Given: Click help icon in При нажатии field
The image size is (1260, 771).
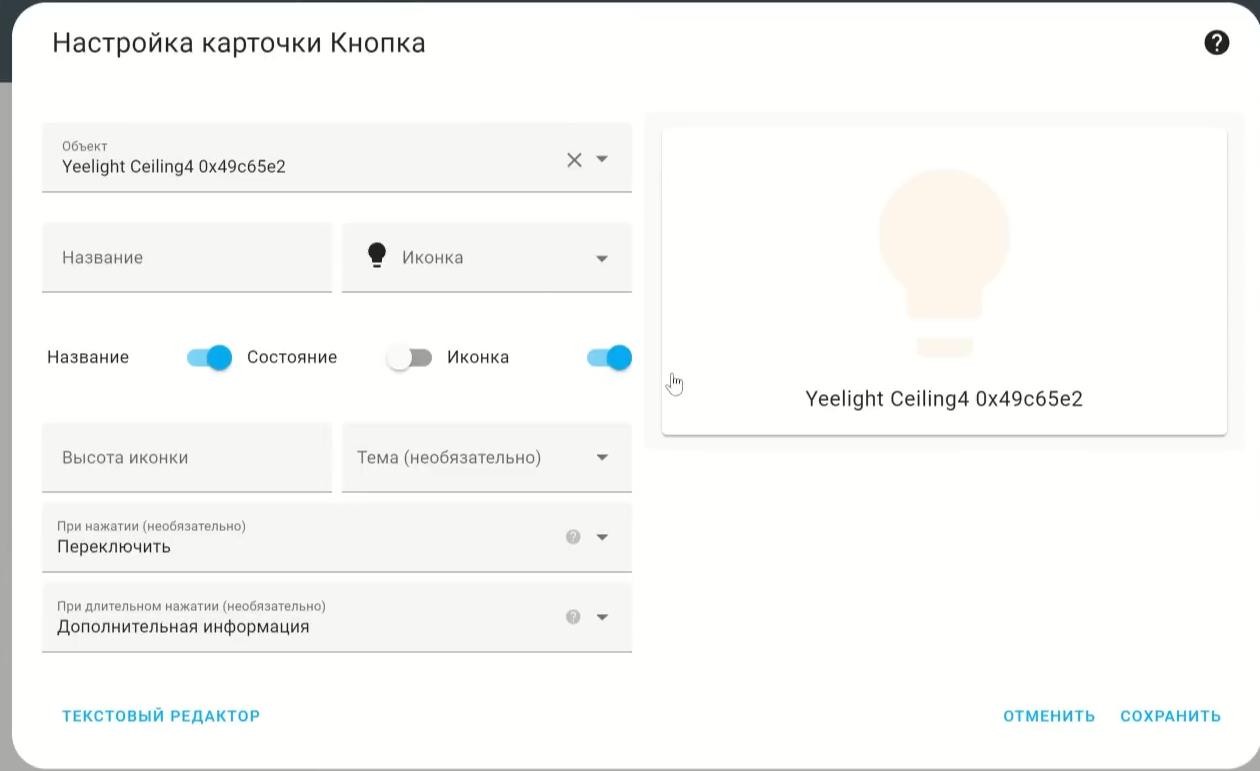Looking at the screenshot, I should [573, 537].
